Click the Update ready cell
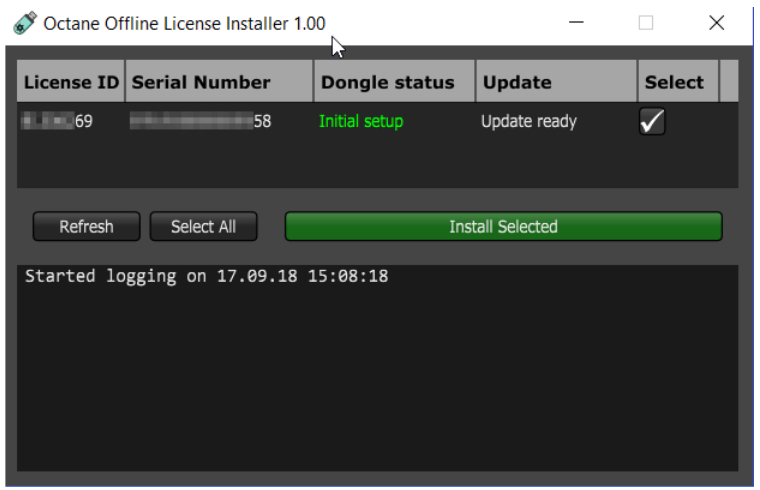The height and width of the screenshot is (490, 760). tap(529, 121)
